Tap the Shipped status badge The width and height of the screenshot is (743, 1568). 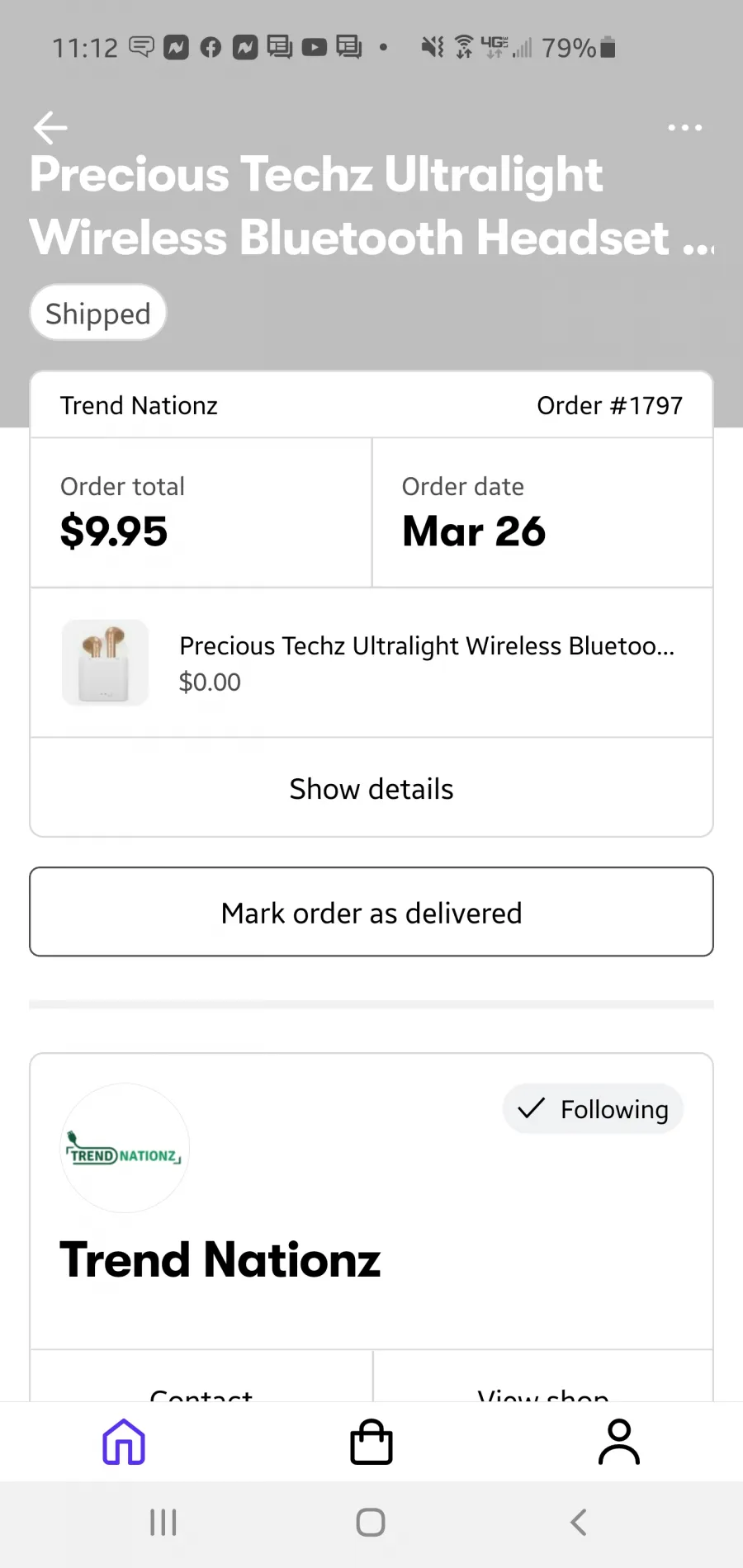coord(98,313)
